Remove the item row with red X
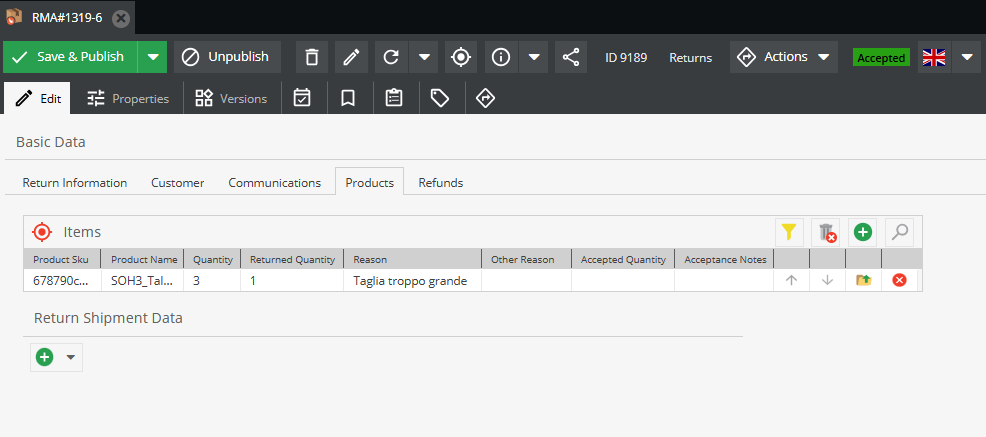The image size is (986, 437). 899,281
